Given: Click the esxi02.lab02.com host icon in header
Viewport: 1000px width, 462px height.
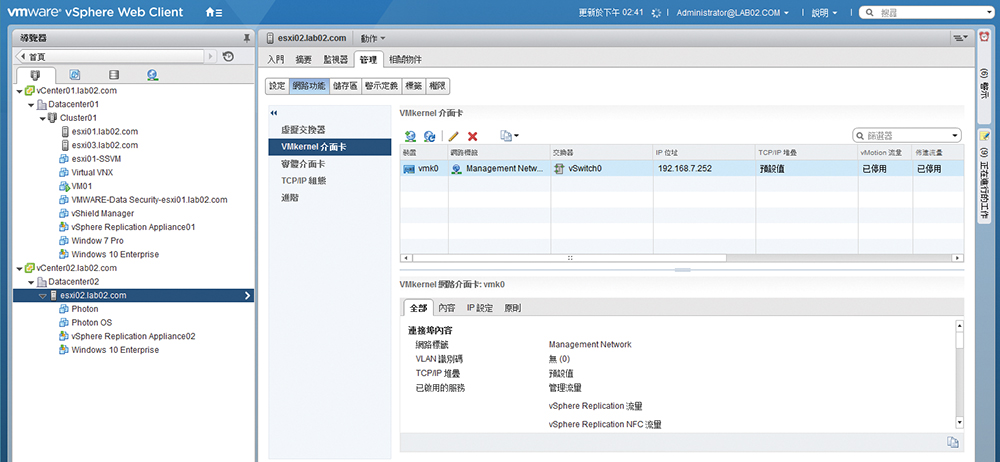Looking at the screenshot, I should (x=270, y=38).
